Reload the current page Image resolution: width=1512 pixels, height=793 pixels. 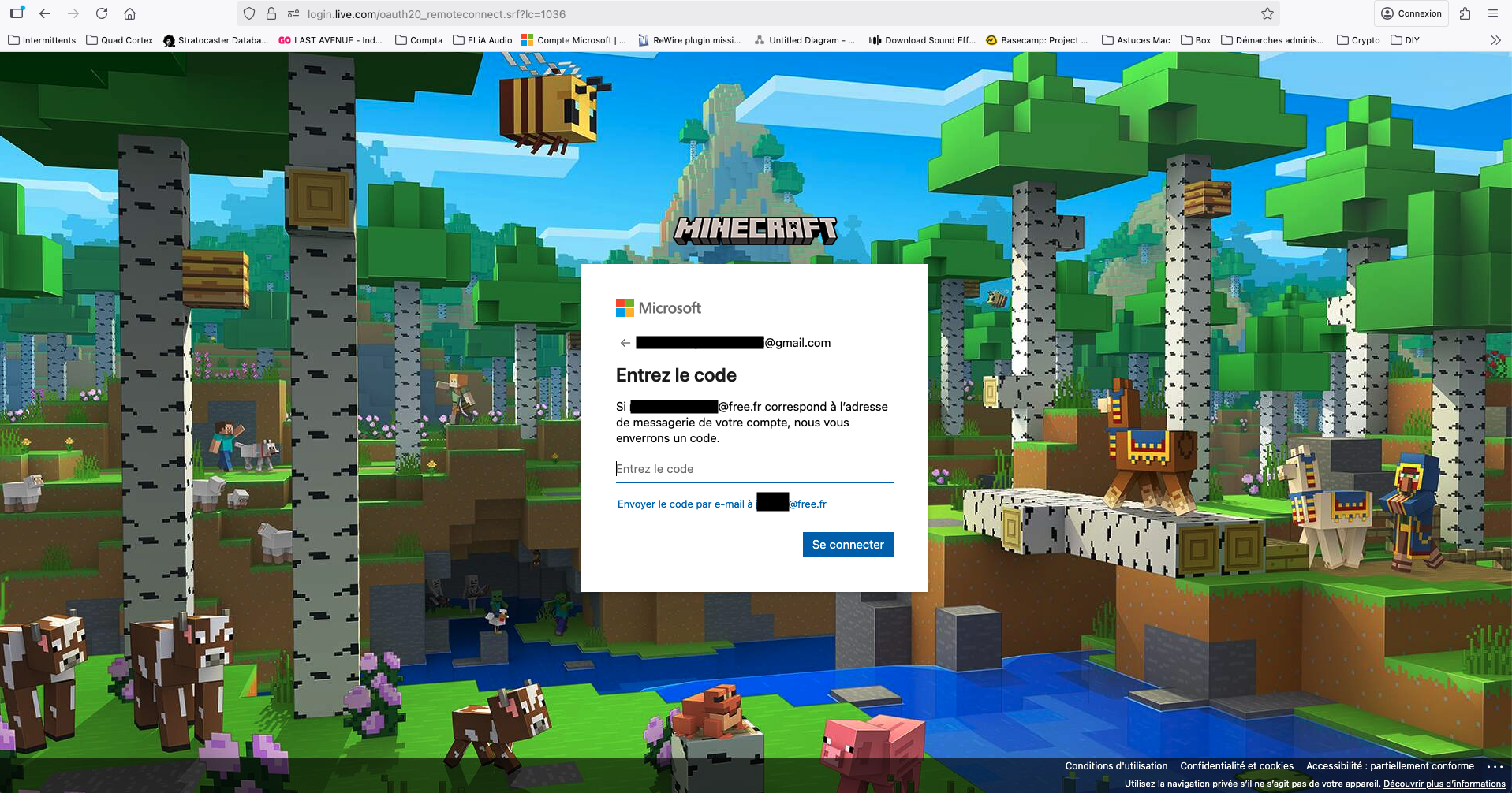(101, 13)
